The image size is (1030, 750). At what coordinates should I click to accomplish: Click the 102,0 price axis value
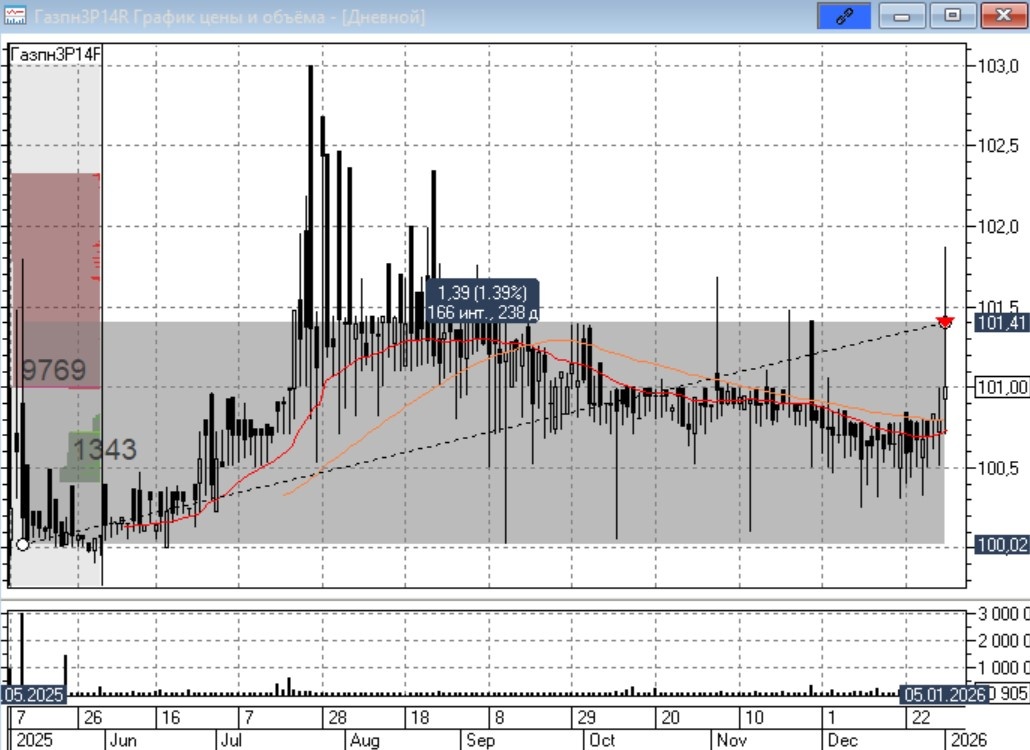[x=998, y=227]
